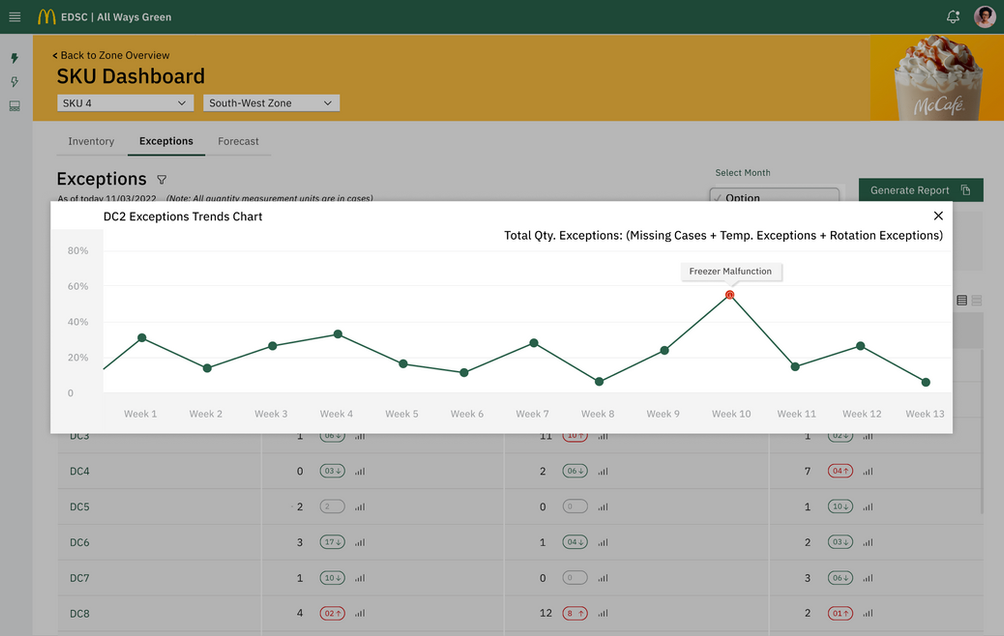Click the filter icon beside Exceptions heading
Viewport: 1004px width, 636px height.
click(x=162, y=180)
